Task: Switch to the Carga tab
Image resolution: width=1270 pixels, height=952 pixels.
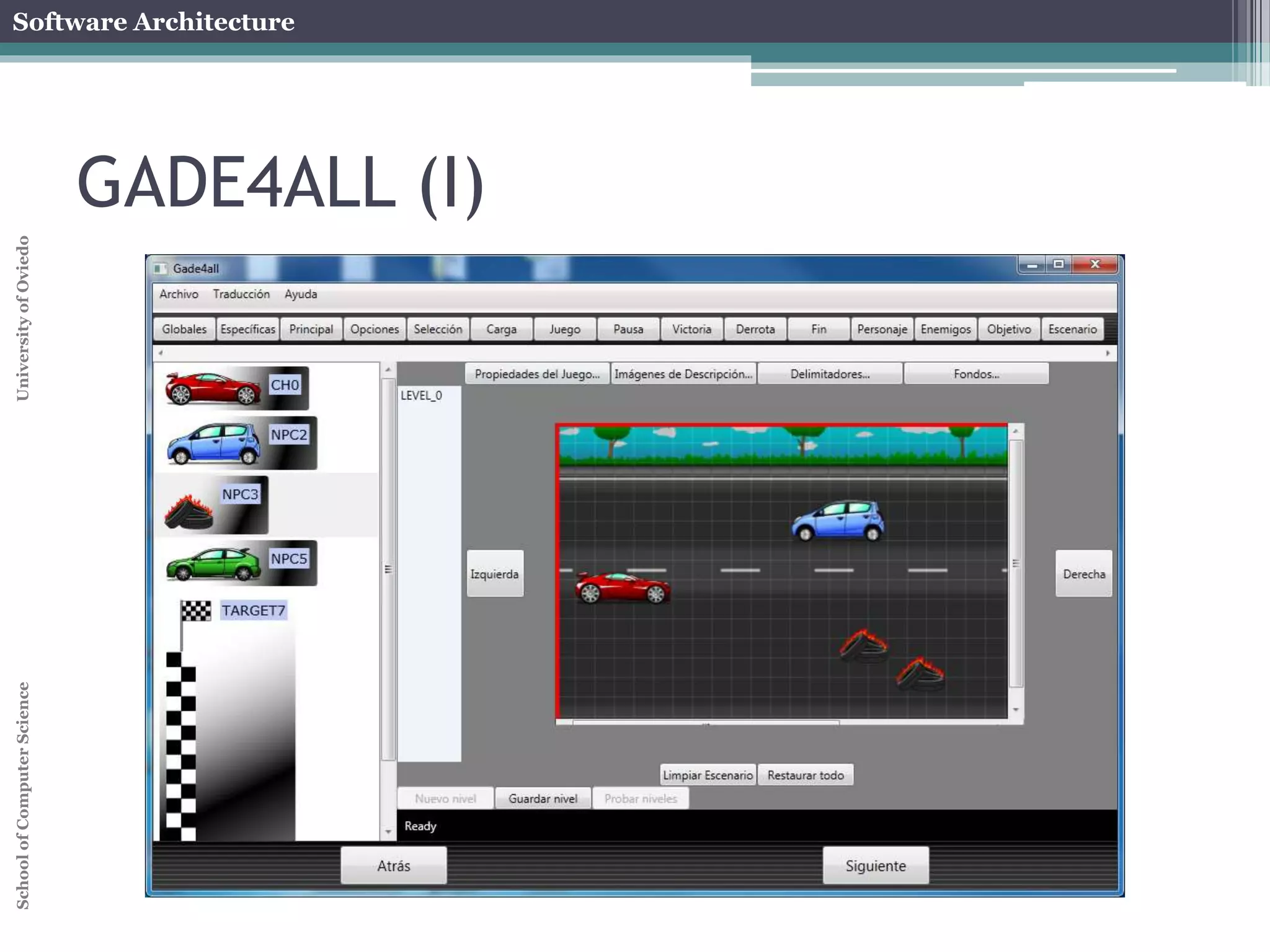Action: point(502,329)
